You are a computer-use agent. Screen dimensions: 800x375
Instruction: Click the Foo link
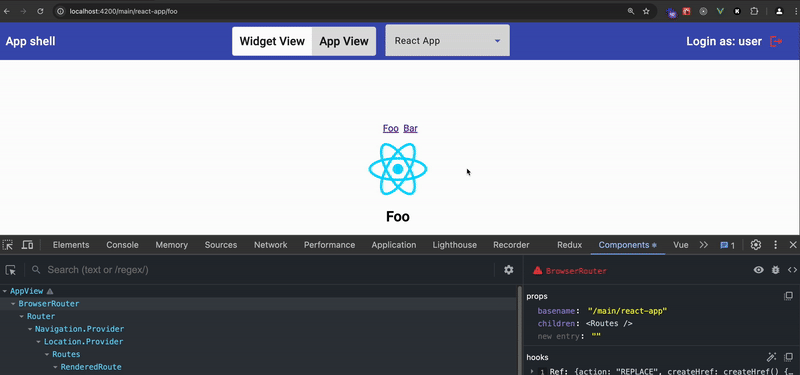391,128
